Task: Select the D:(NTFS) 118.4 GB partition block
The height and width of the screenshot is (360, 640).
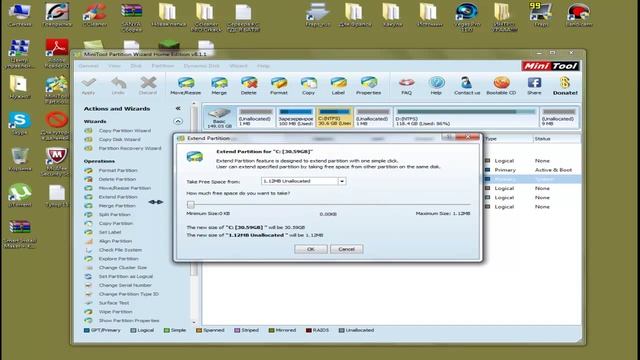Action: click(466, 117)
